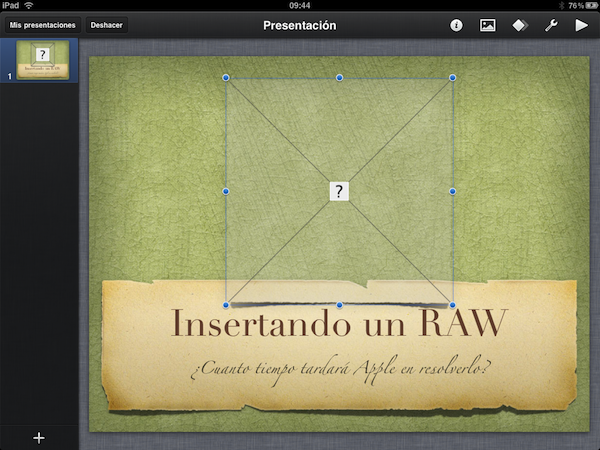This screenshot has width=600, height=450.
Task: Tap the Bluetooth status icon
Action: [x=561, y=5]
